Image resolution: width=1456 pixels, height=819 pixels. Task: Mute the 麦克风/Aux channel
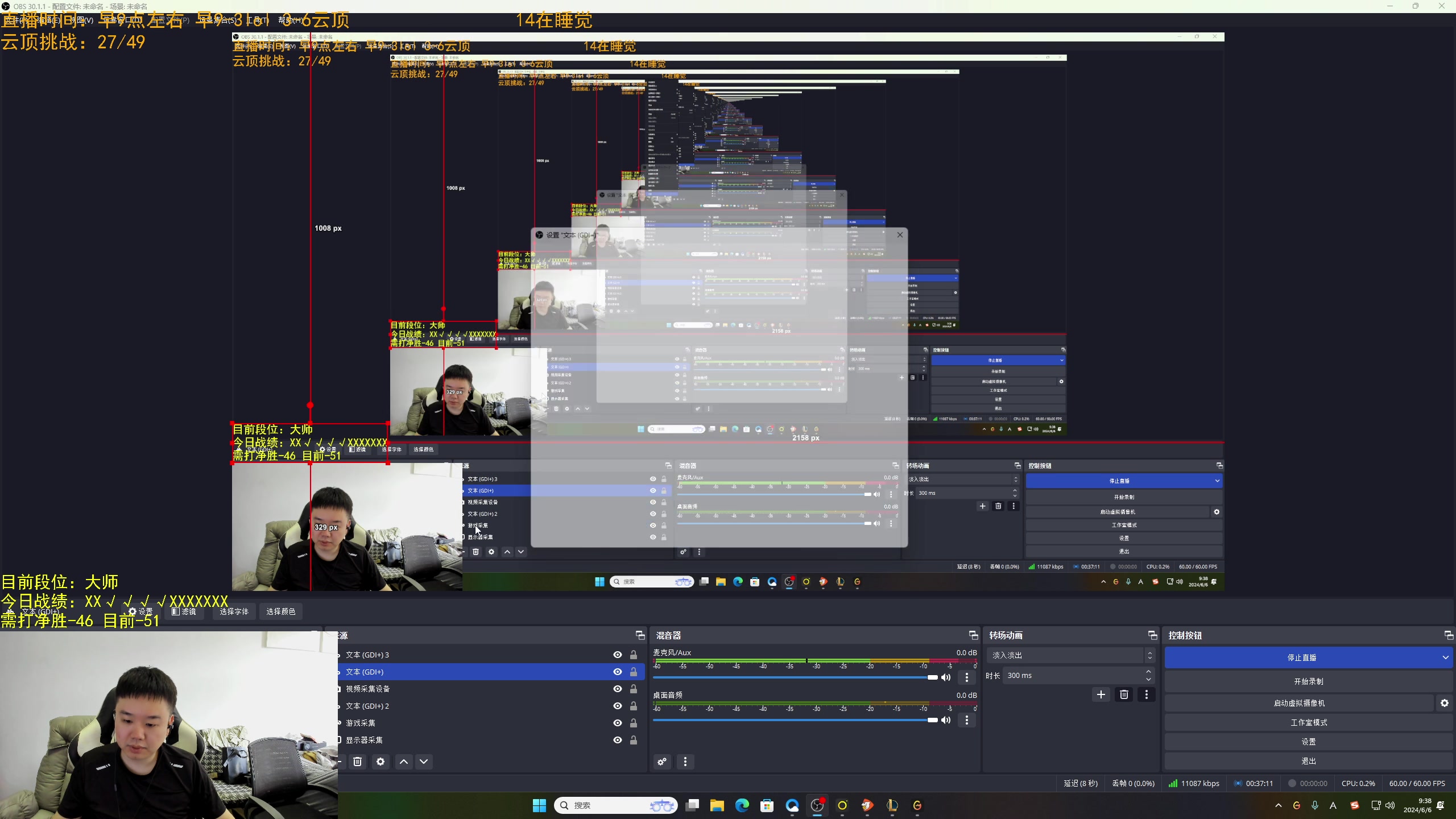pos(946,677)
